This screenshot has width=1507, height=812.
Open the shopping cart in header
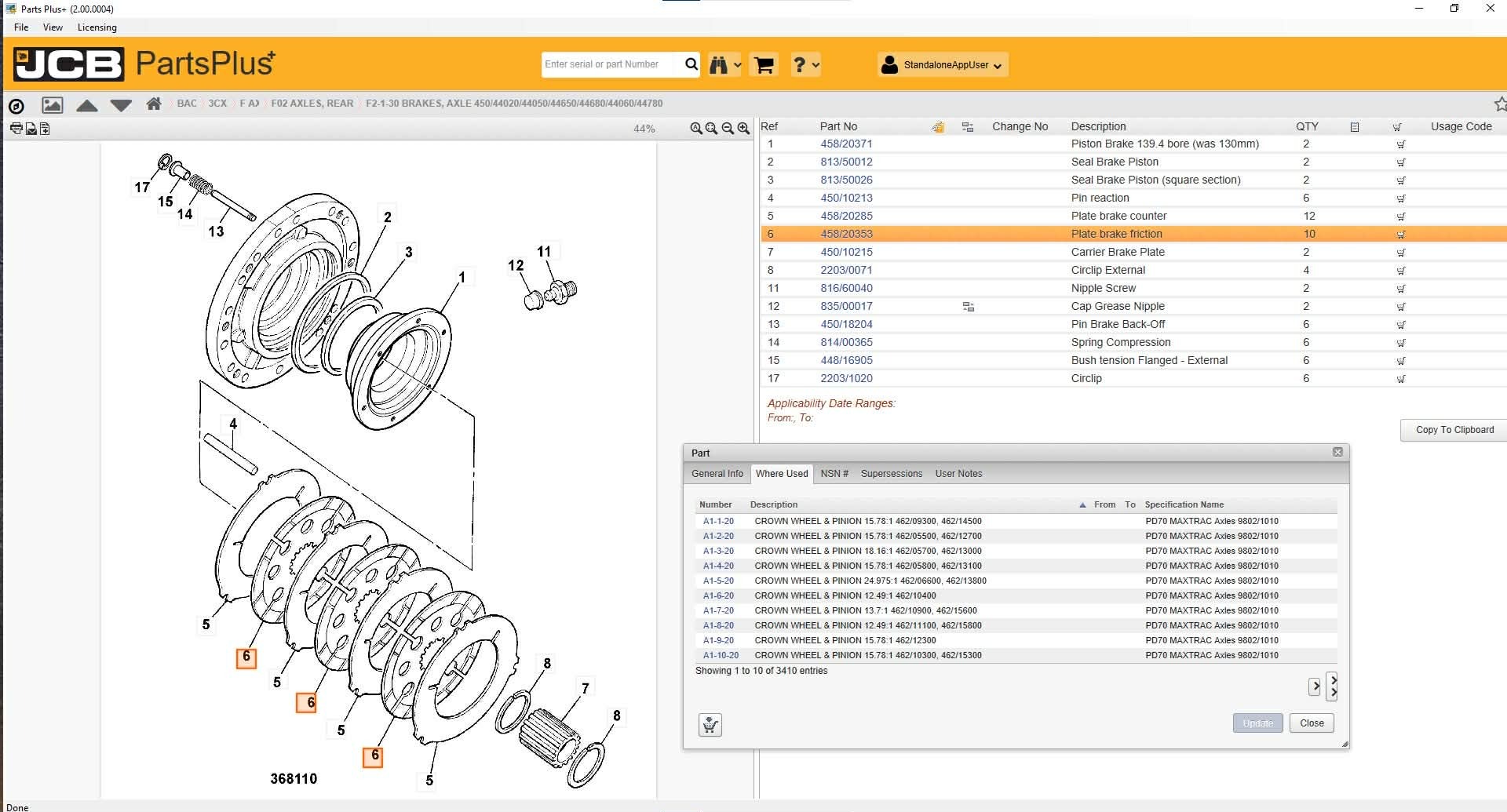[x=764, y=64]
